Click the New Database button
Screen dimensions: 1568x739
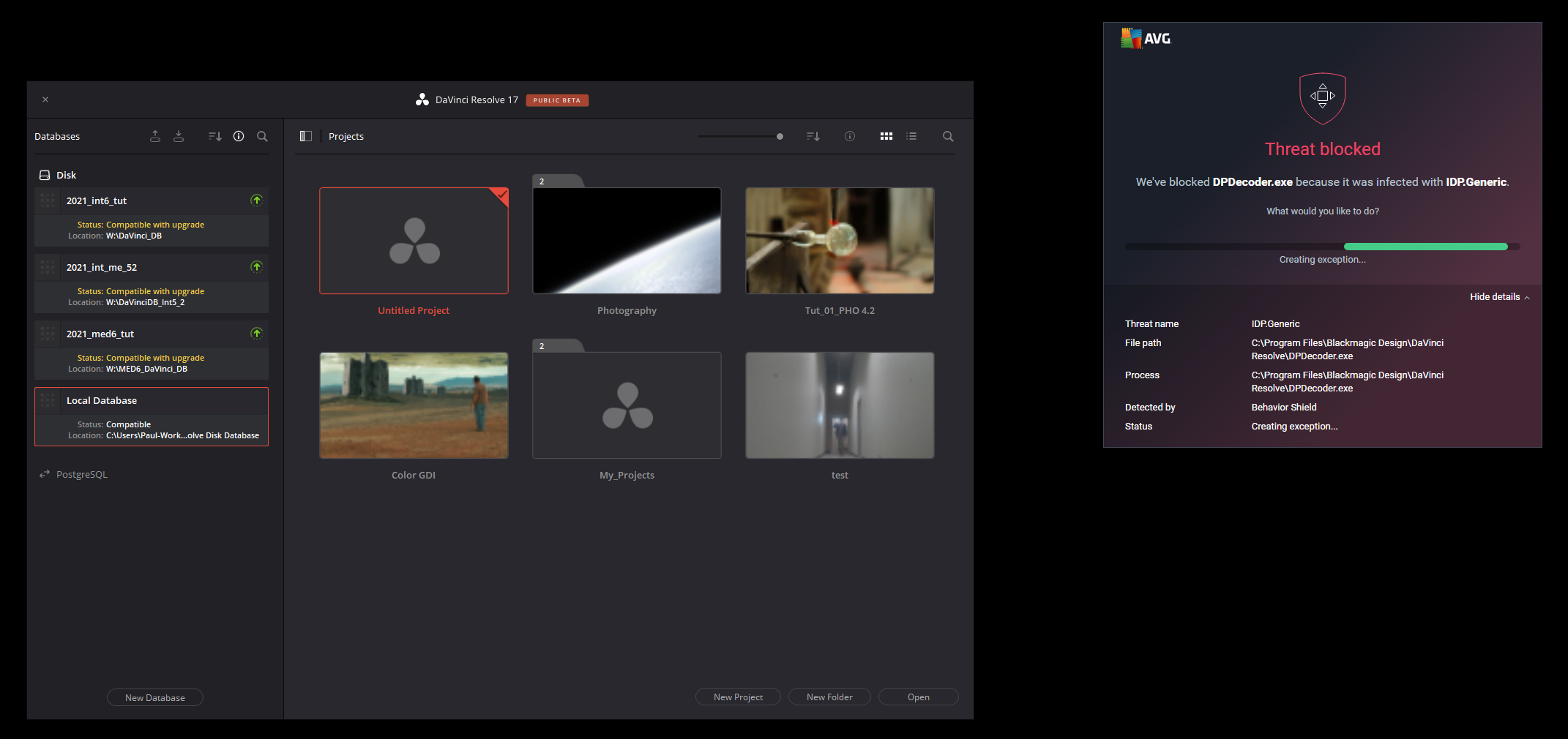pos(155,697)
